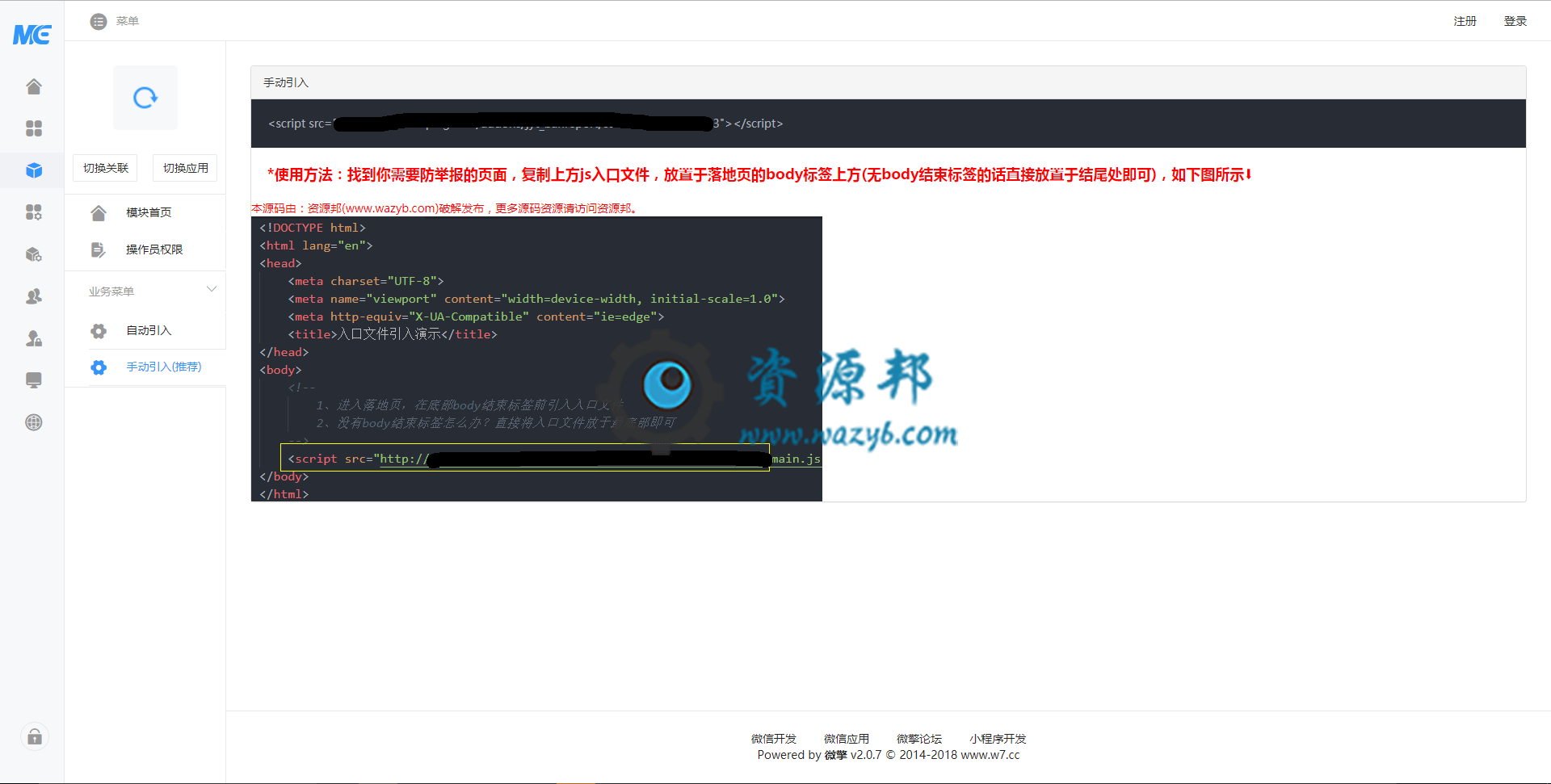
Task: Open the monitor display icon in sidebar
Action: [x=33, y=380]
